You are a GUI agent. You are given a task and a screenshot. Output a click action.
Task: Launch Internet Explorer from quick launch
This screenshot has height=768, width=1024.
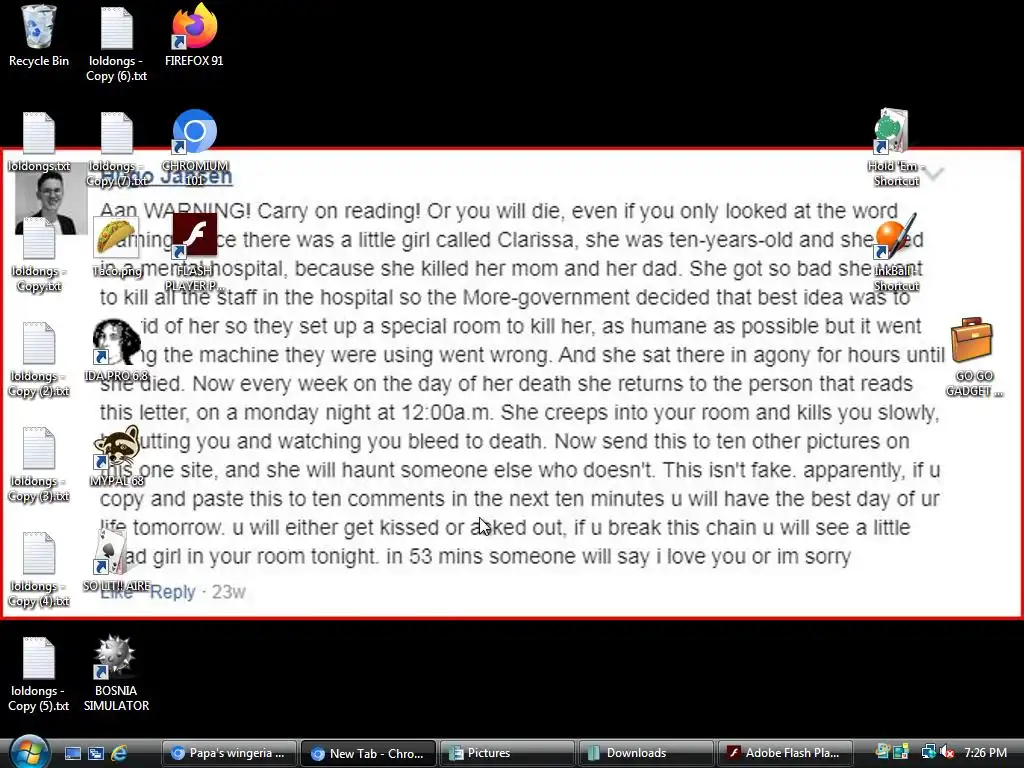119,753
